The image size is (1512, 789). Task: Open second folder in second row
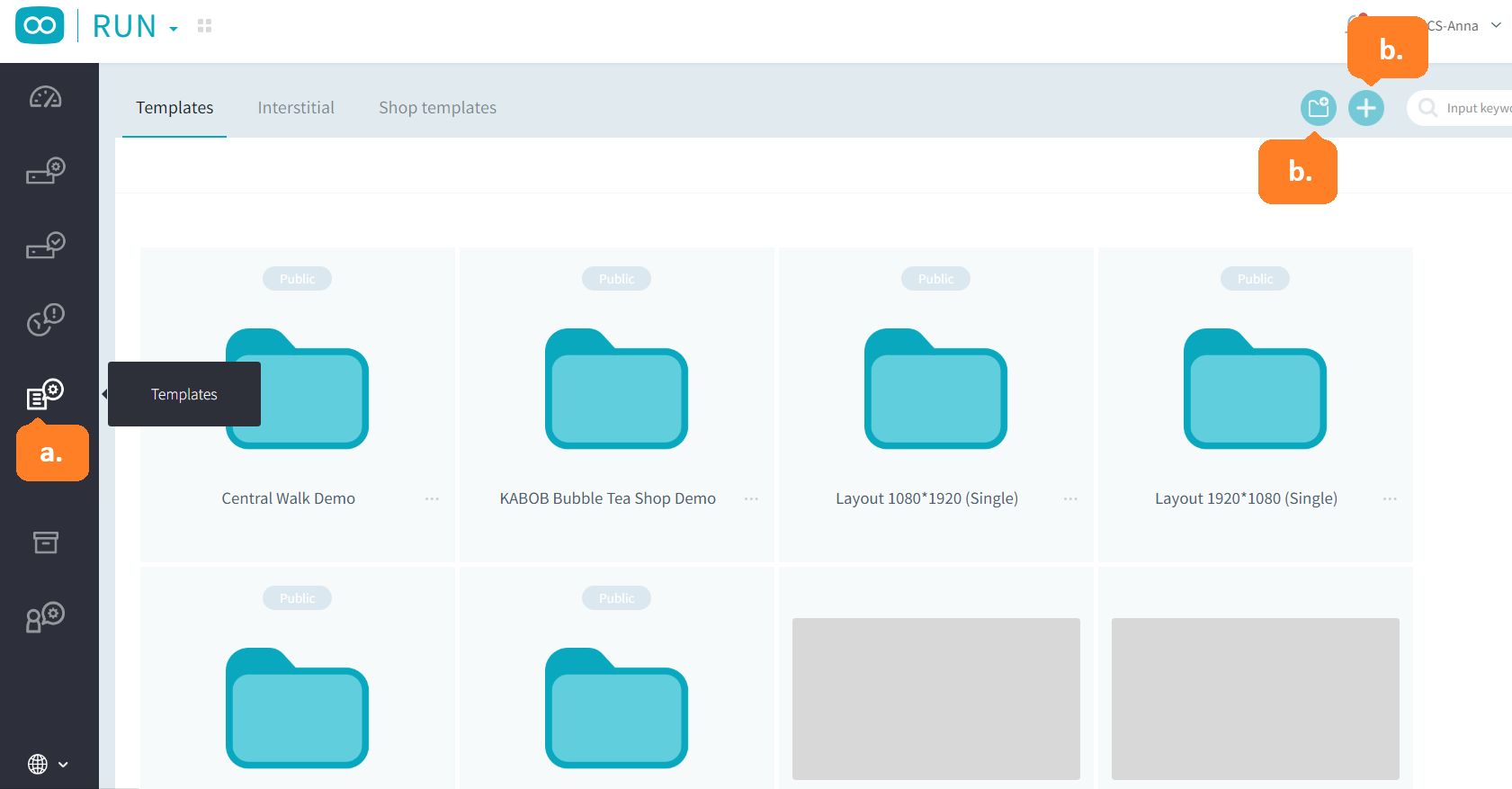[616, 708]
